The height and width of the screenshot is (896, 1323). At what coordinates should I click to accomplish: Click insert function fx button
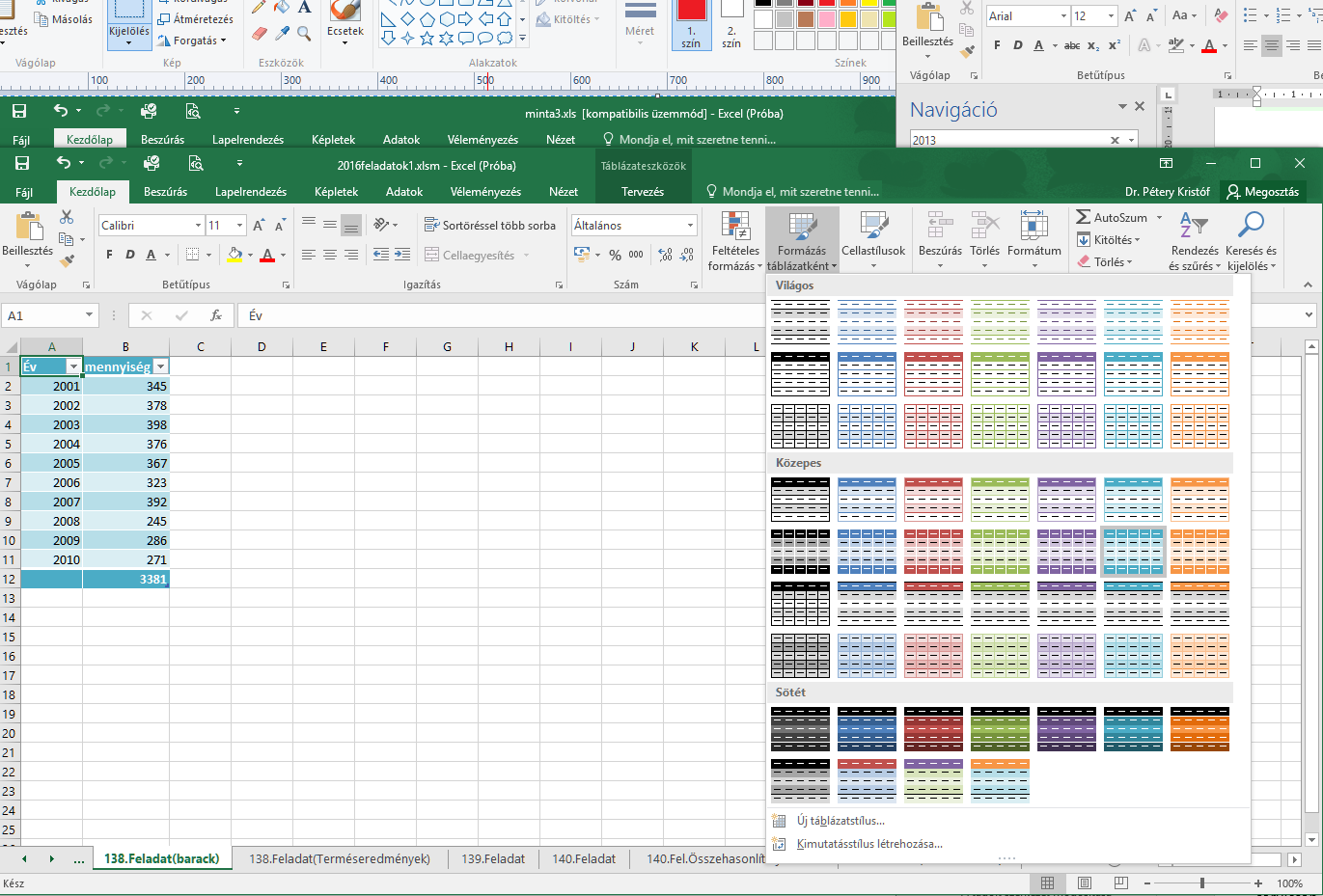(216, 315)
